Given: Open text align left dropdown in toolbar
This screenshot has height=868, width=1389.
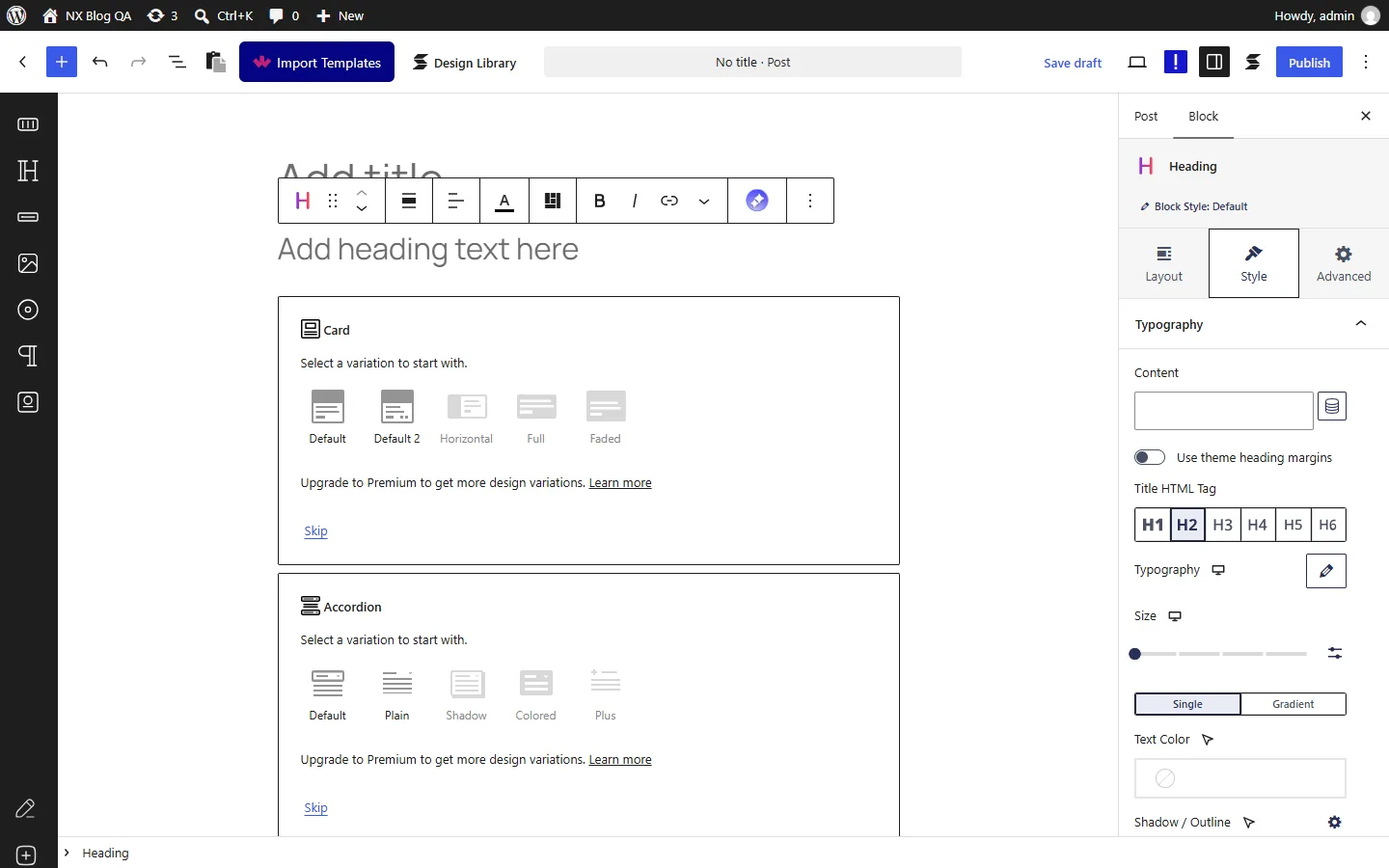Looking at the screenshot, I should tap(456, 201).
